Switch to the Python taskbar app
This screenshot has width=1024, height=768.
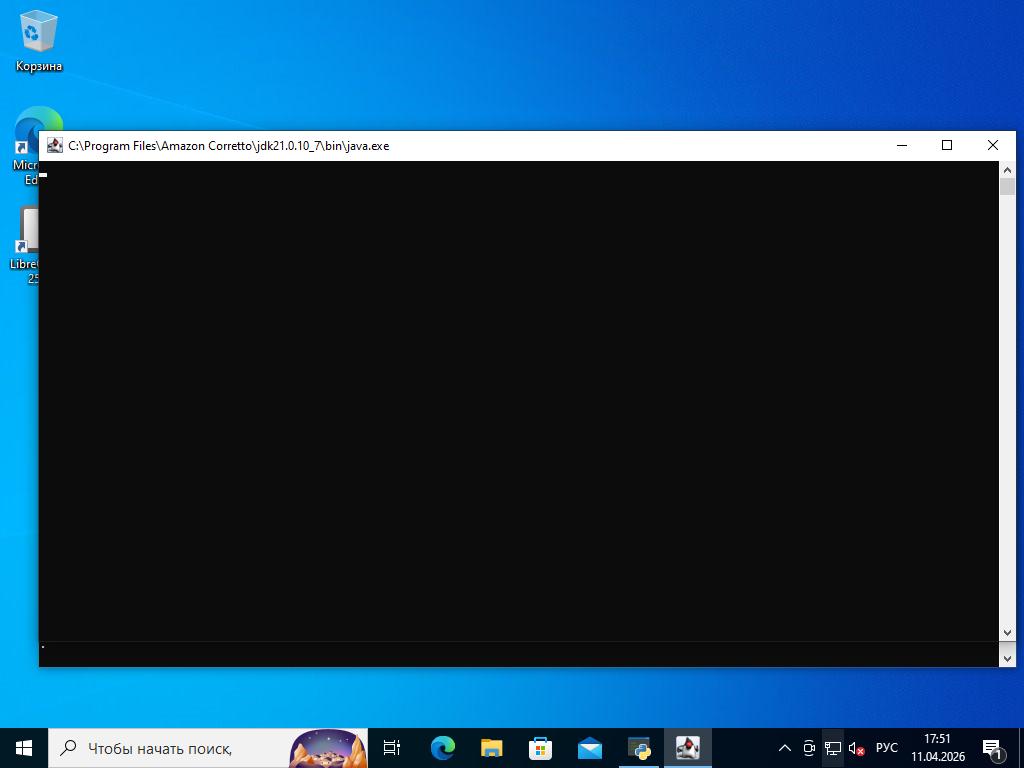(639, 747)
